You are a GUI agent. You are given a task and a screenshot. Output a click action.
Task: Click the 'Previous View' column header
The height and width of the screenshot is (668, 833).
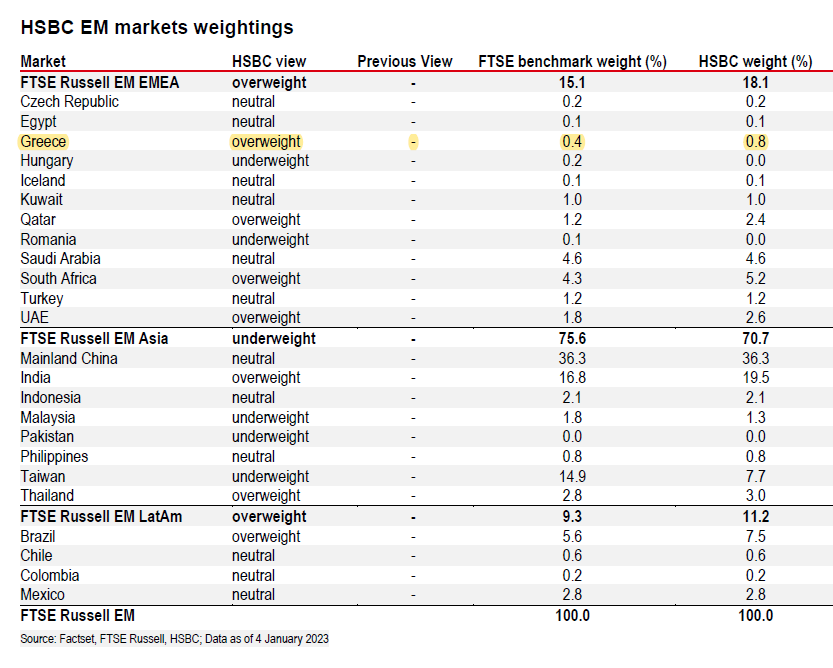click(405, 61)
